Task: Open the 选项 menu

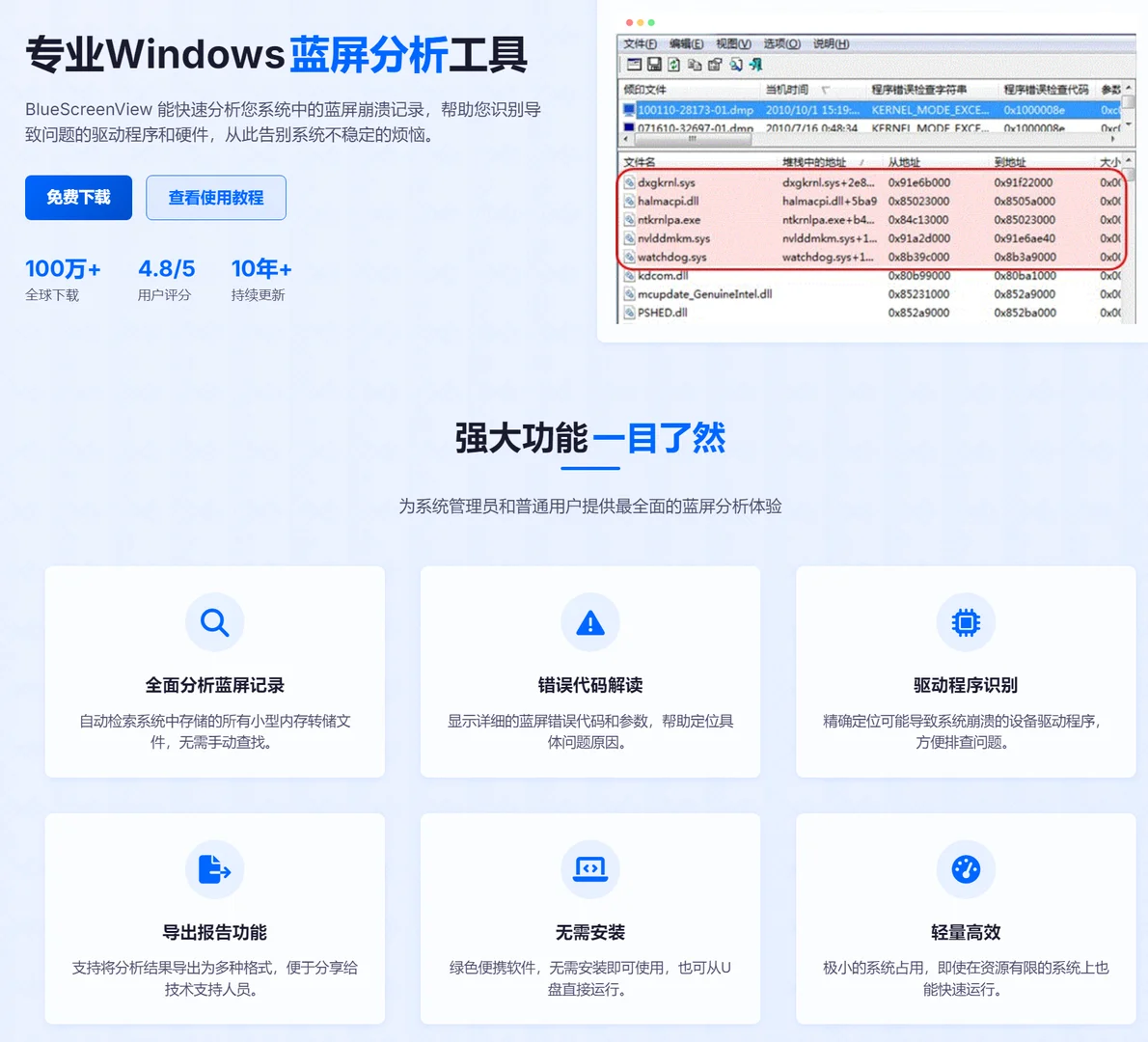Action: (x=779, y=43)
